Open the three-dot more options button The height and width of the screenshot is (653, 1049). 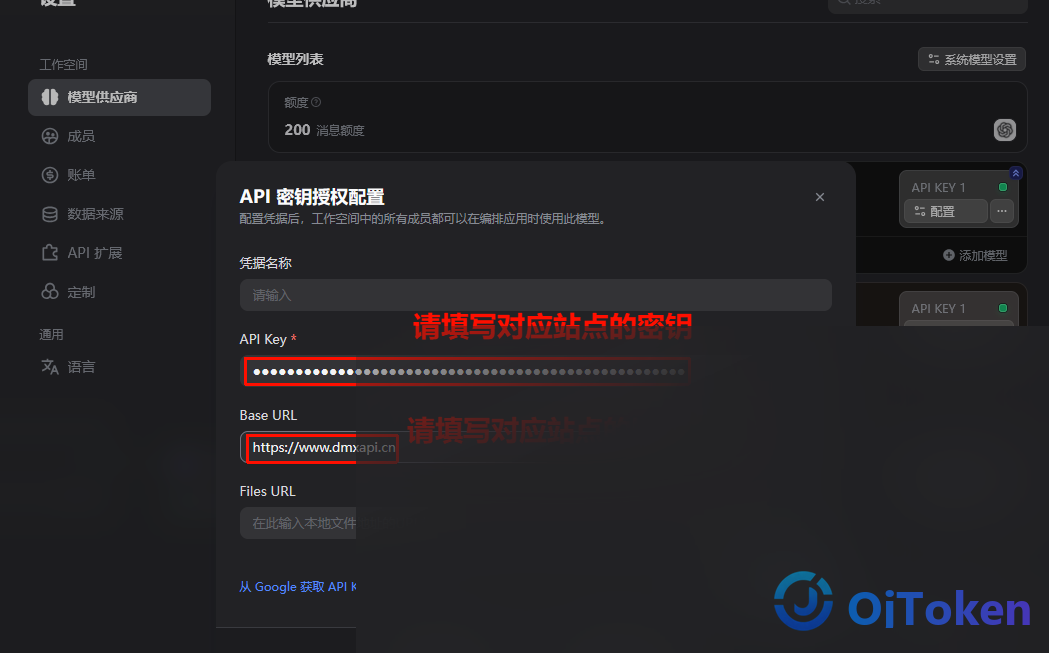point(1002,211)
